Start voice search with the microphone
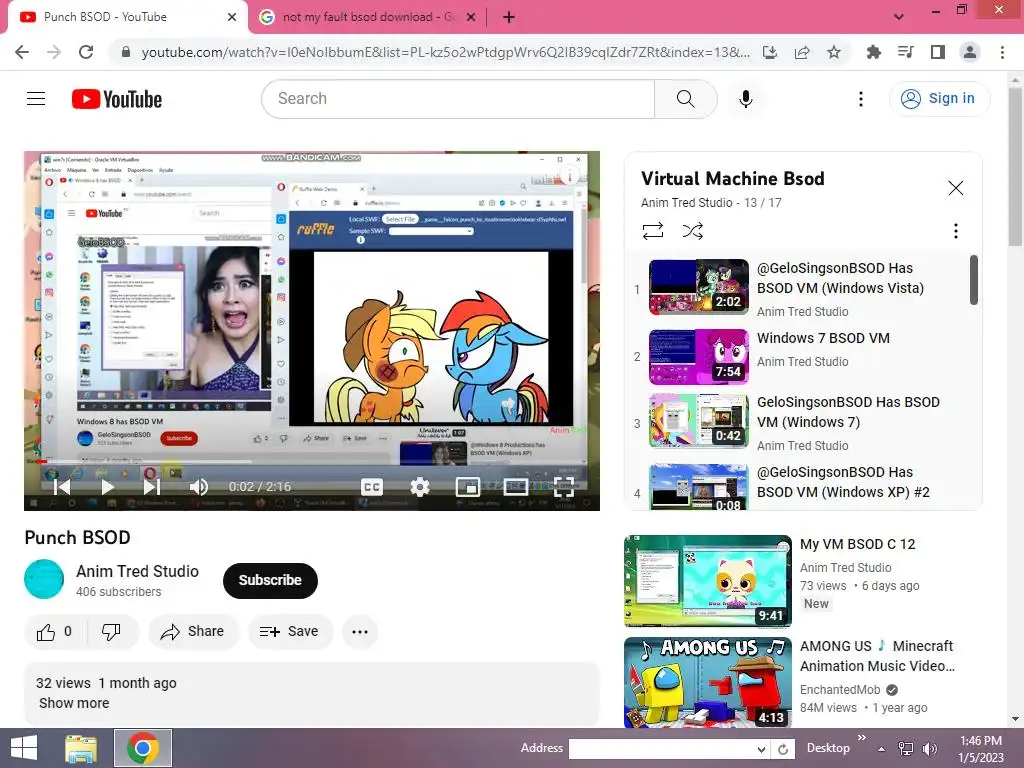Viewport: 1024px width, 768px height. point(745,99)
